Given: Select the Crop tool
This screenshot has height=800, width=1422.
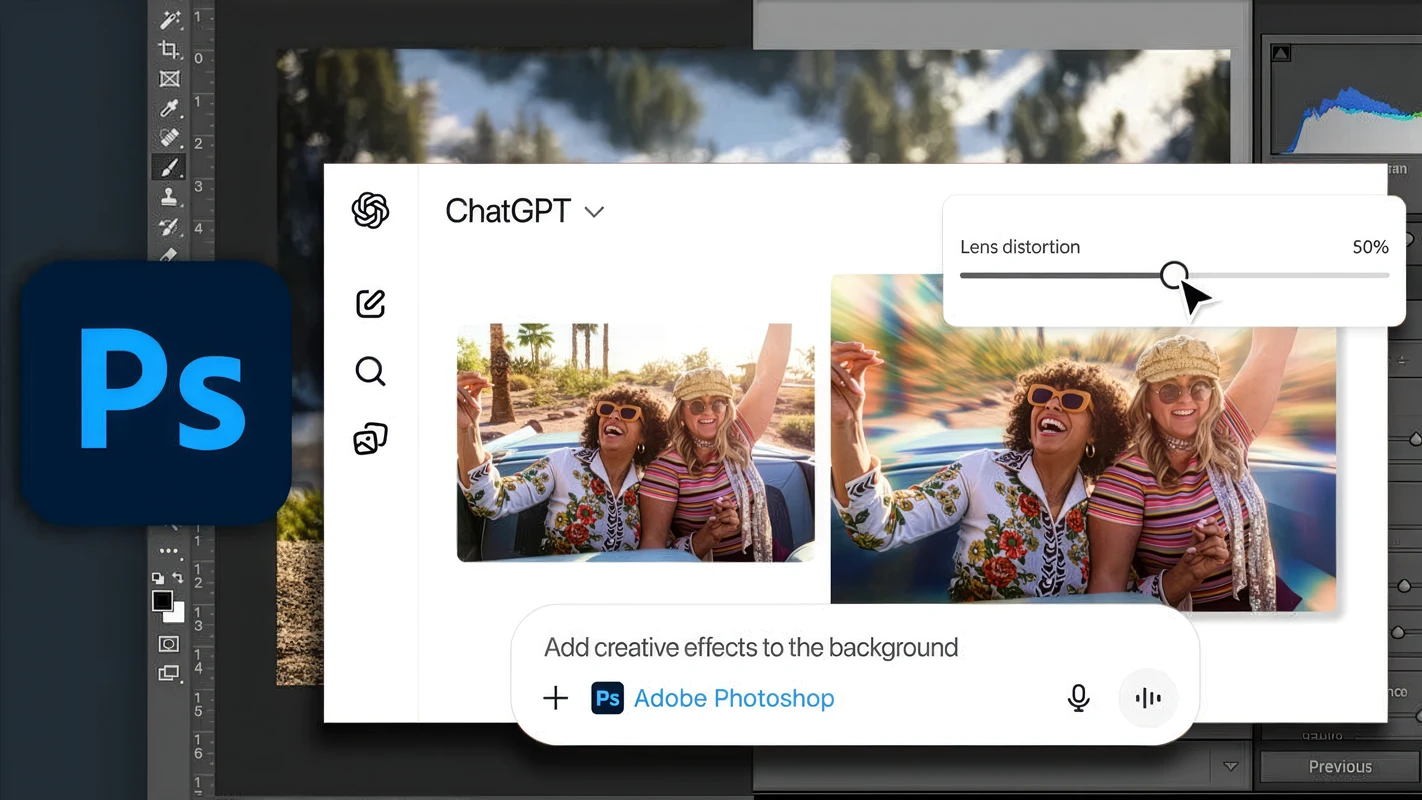Looking at the screenshot, I should tap(168, 49).
